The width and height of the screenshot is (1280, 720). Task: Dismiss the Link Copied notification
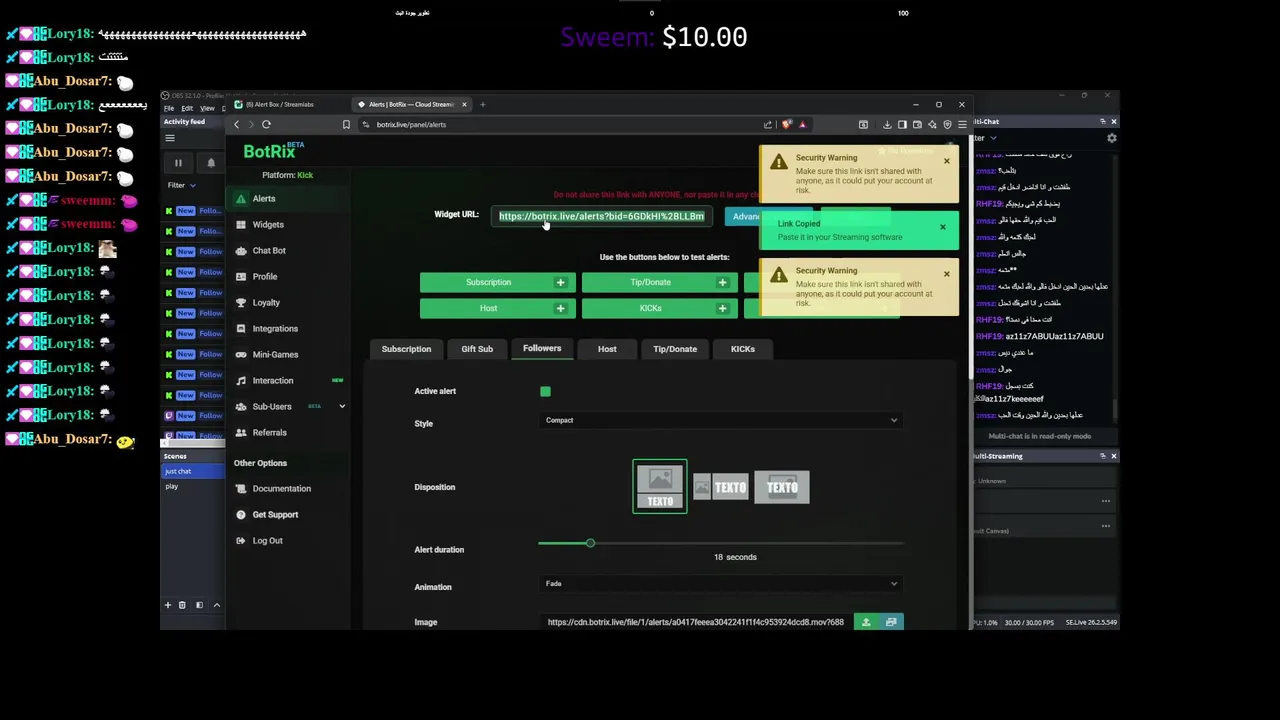[x=942, y=228]
